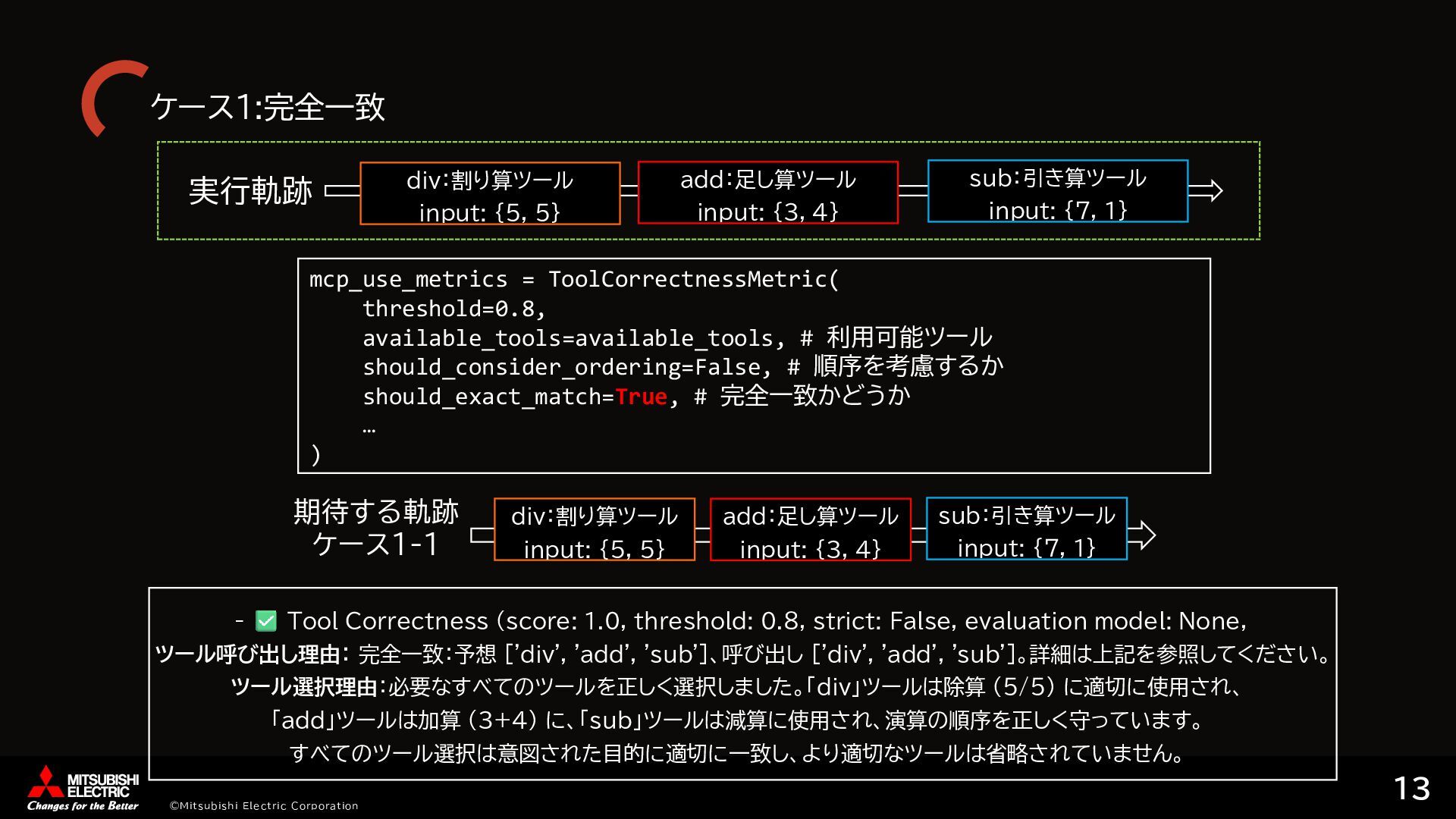Select the expected-trajectory add:足し算ツール box
Viewport: 1456px width, 819px height.
pyautogui.click(x=810, y=529)
